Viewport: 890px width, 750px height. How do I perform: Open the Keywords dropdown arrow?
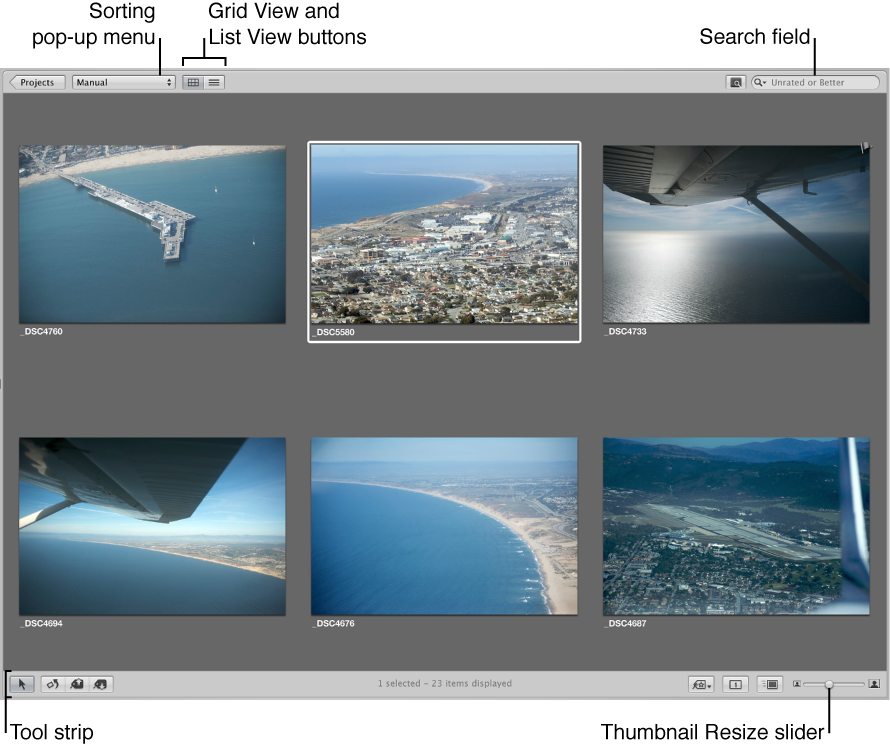[x=708, y=685]
